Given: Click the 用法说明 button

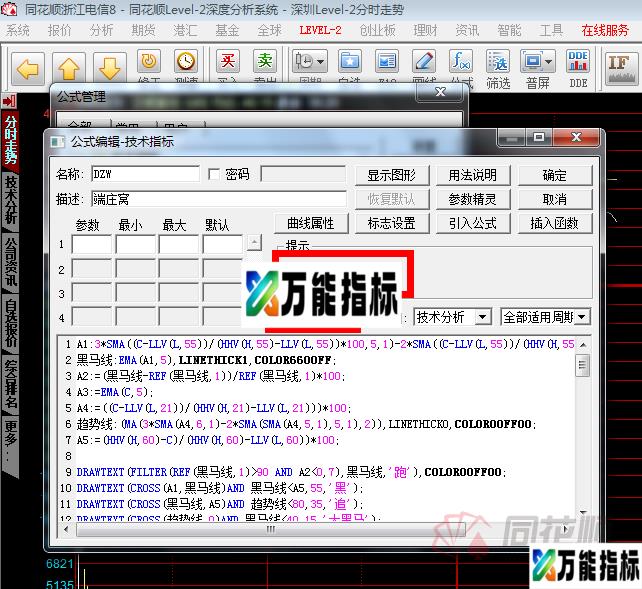Looking at the screenshot, I should pos(473,175).
